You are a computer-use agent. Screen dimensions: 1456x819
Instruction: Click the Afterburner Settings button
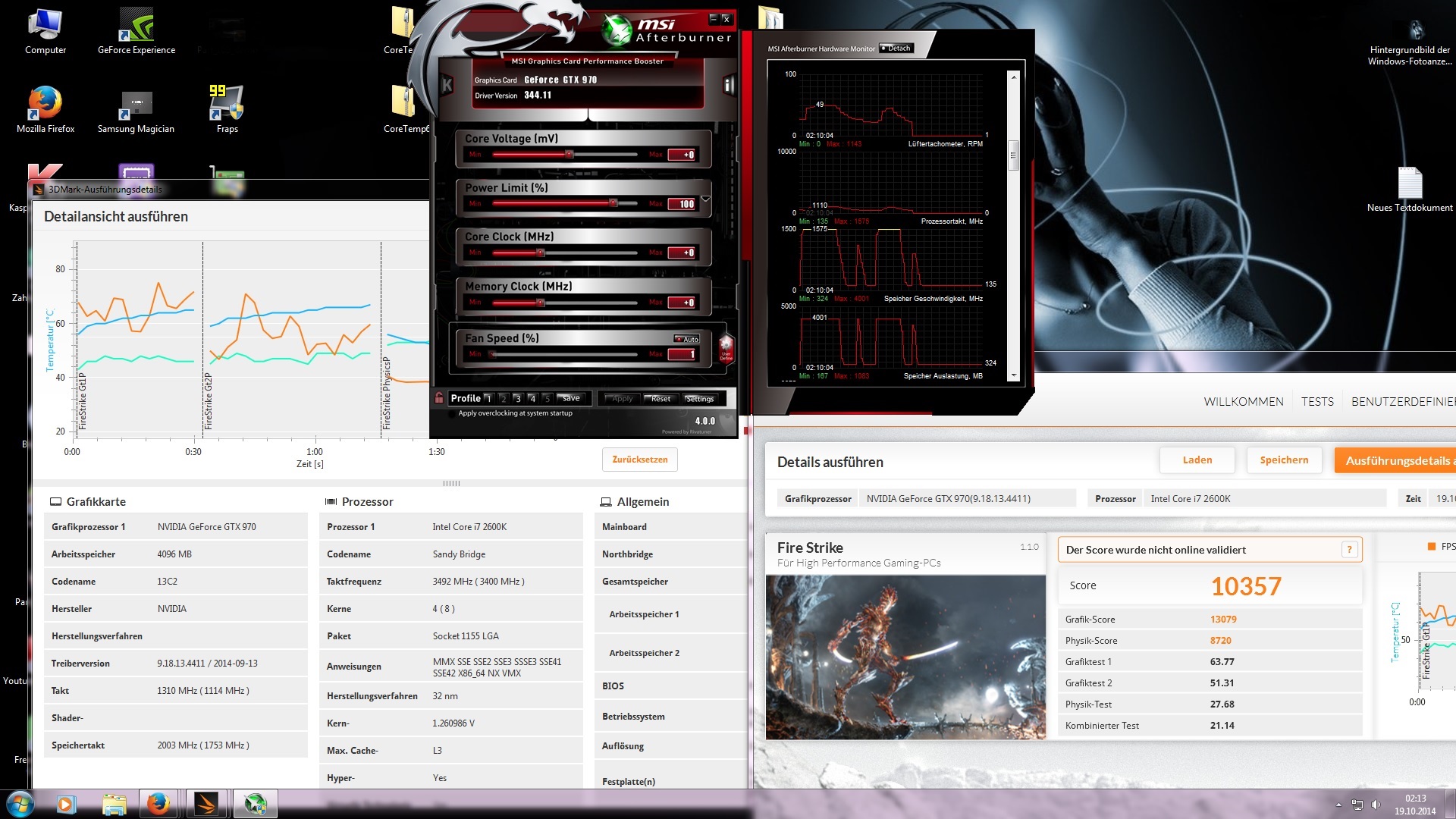point(699,398)
